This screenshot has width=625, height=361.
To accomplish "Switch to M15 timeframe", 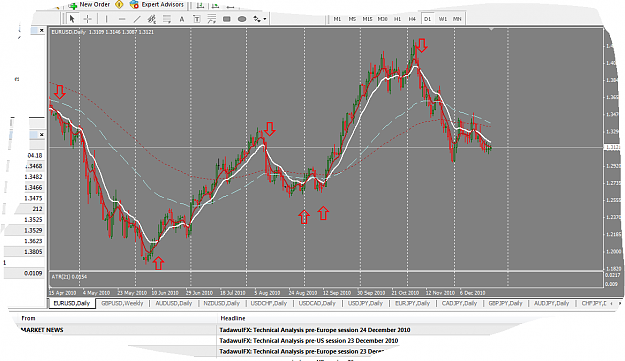I will (367, 19).
